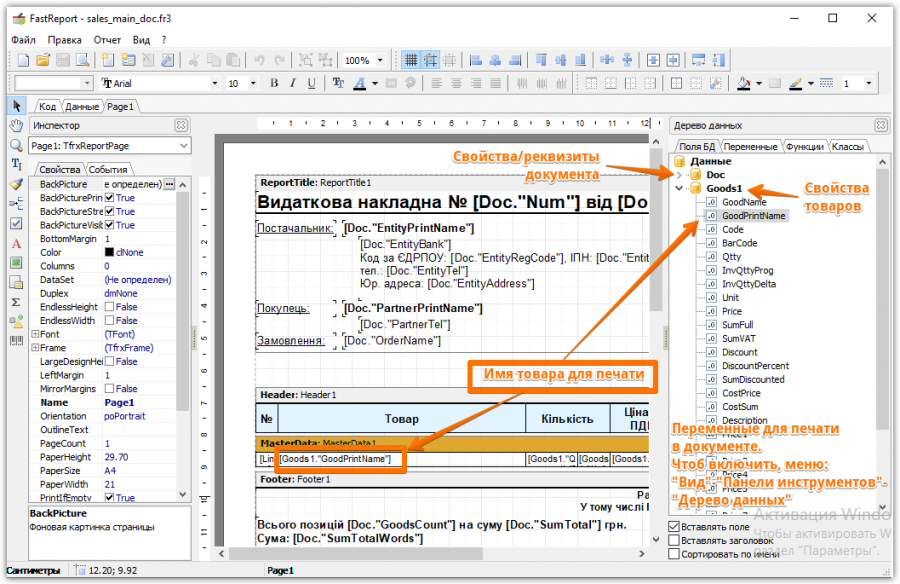The height and width of the screenshot is (584, 900).
Task: Add a new dialog form icon
Action: 129,60
